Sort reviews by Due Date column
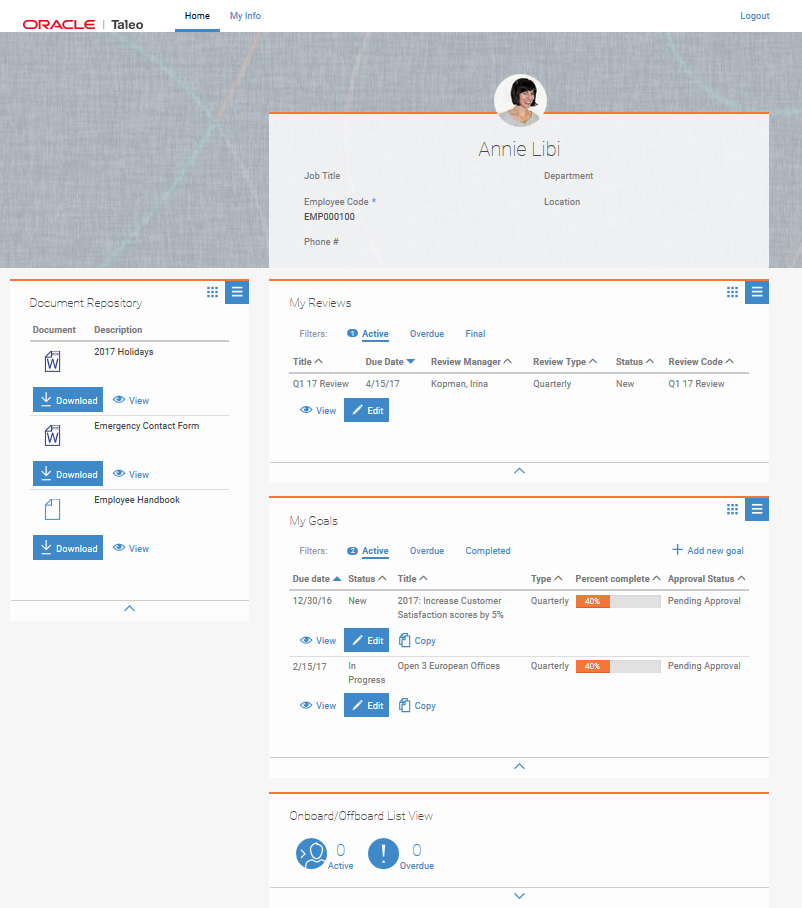 tap(390, 361)
